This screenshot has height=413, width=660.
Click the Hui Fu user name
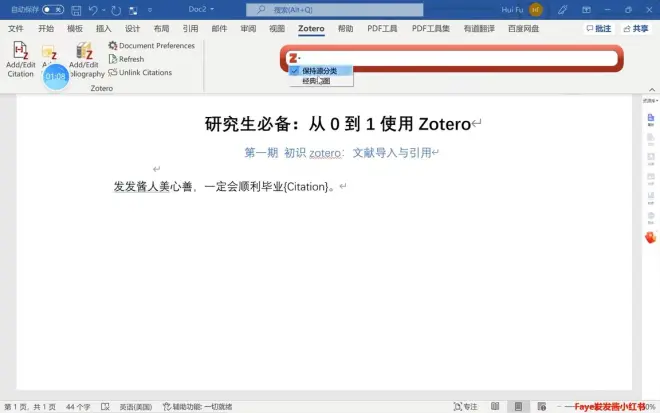512,10
